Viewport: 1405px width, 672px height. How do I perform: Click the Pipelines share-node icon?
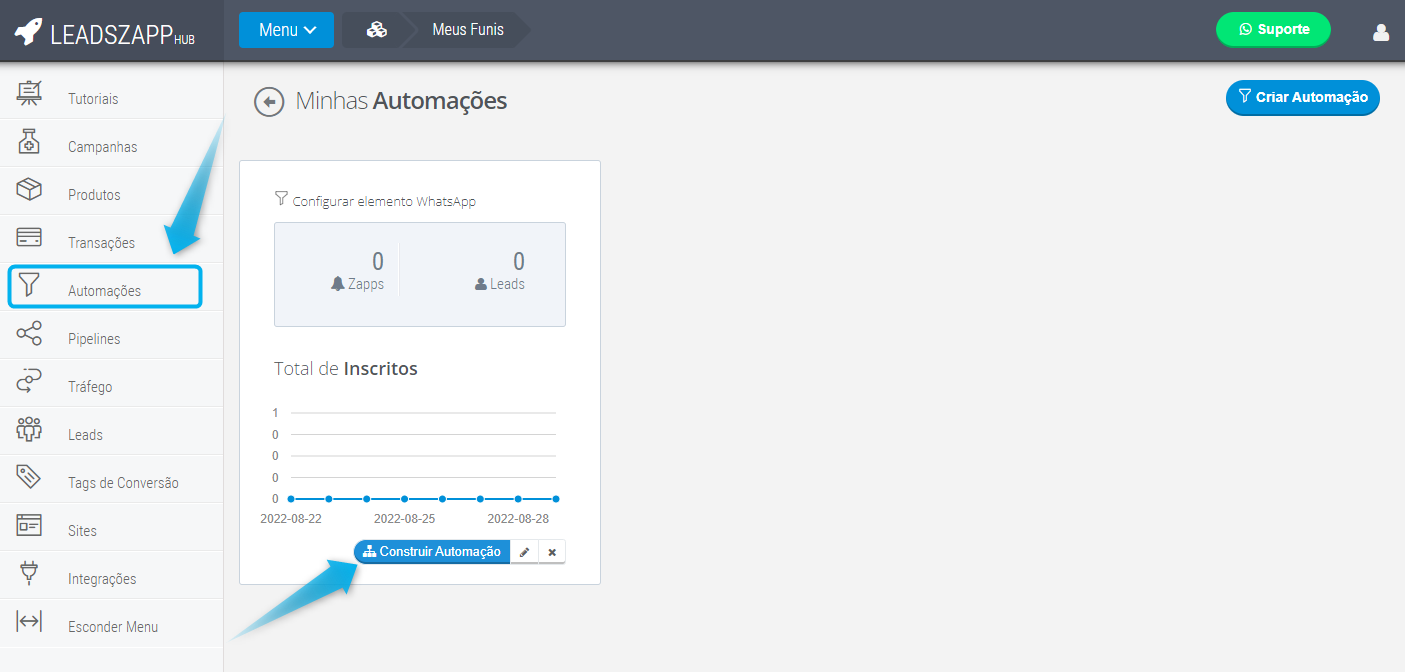pos(29,334)
